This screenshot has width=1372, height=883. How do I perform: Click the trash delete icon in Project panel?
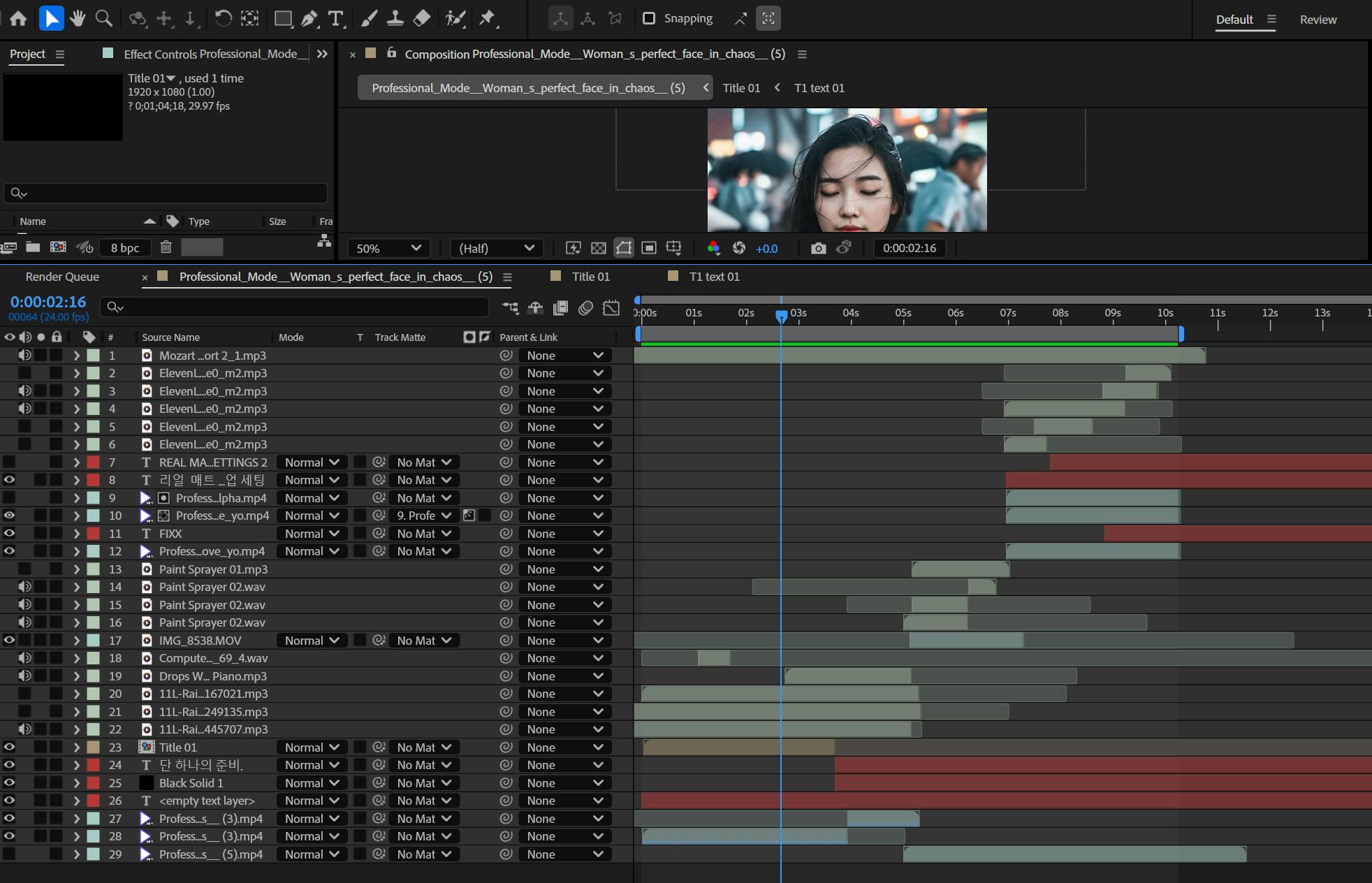click(166, 247)
